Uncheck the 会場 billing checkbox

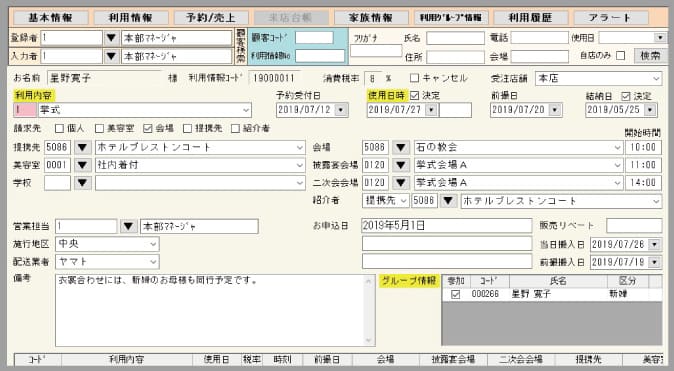(148, 129)
